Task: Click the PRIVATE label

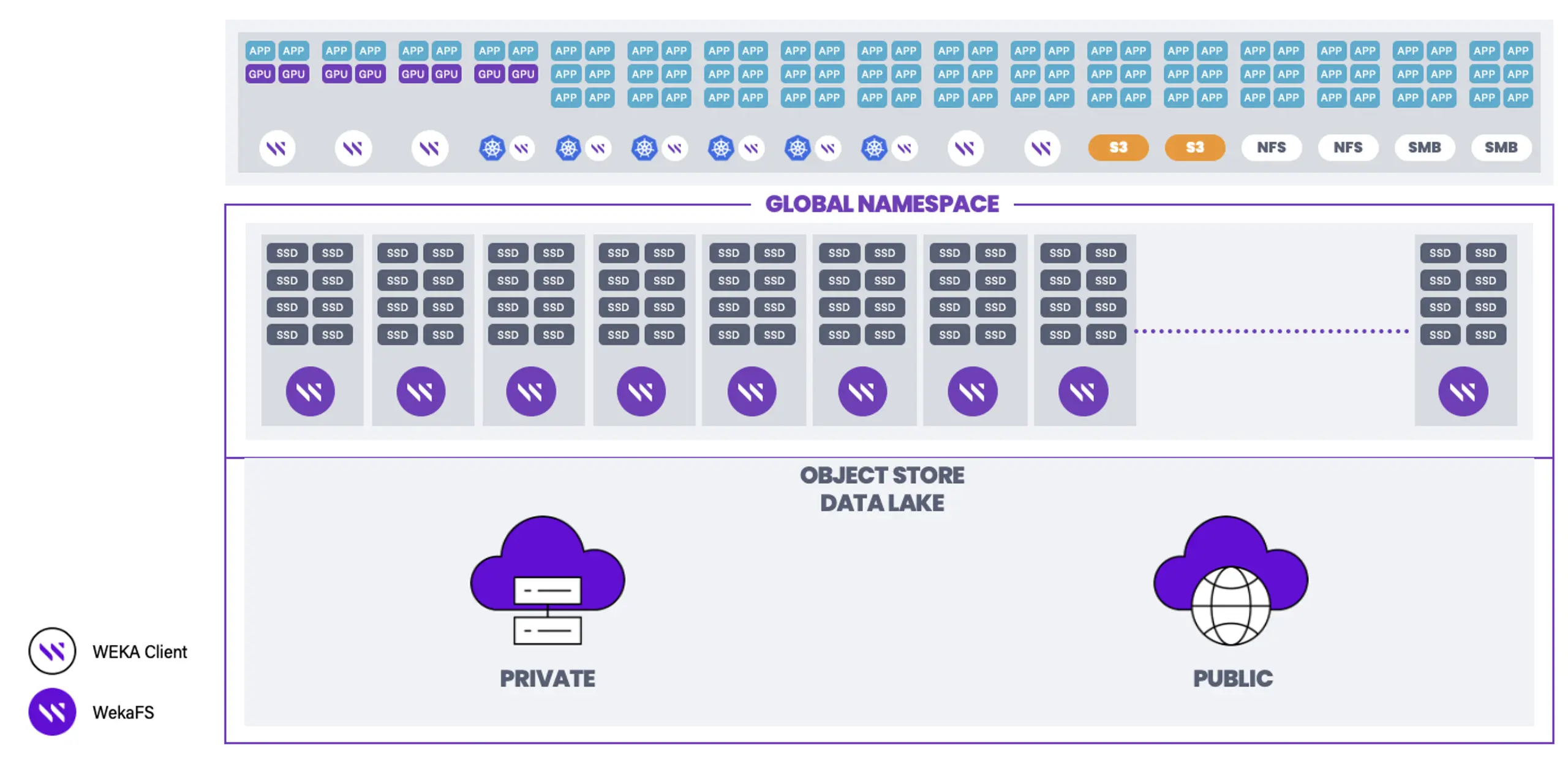Action: coord(547,678)
